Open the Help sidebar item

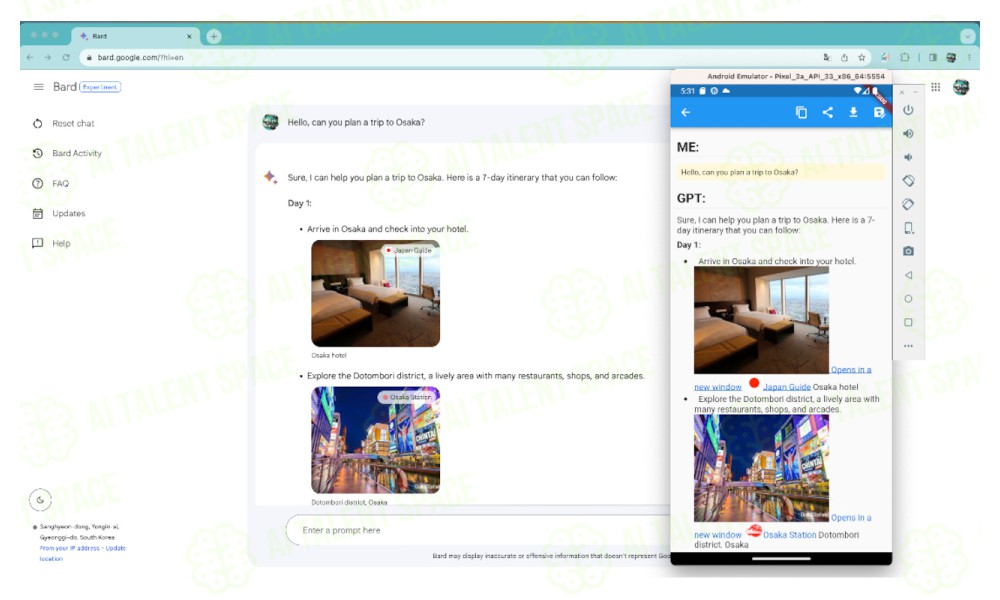pyautogui.click(x=52, y=244)
